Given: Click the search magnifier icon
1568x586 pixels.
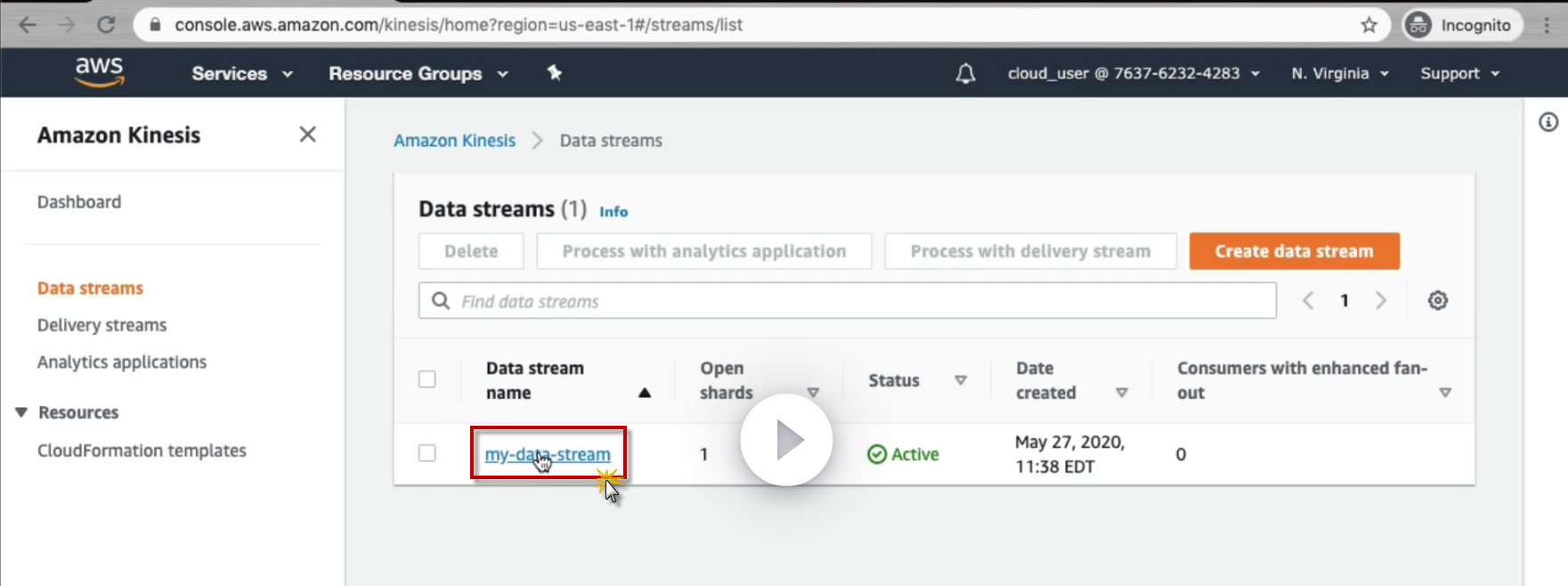Looking at the screenshot, I should click(x=441, y=301).
